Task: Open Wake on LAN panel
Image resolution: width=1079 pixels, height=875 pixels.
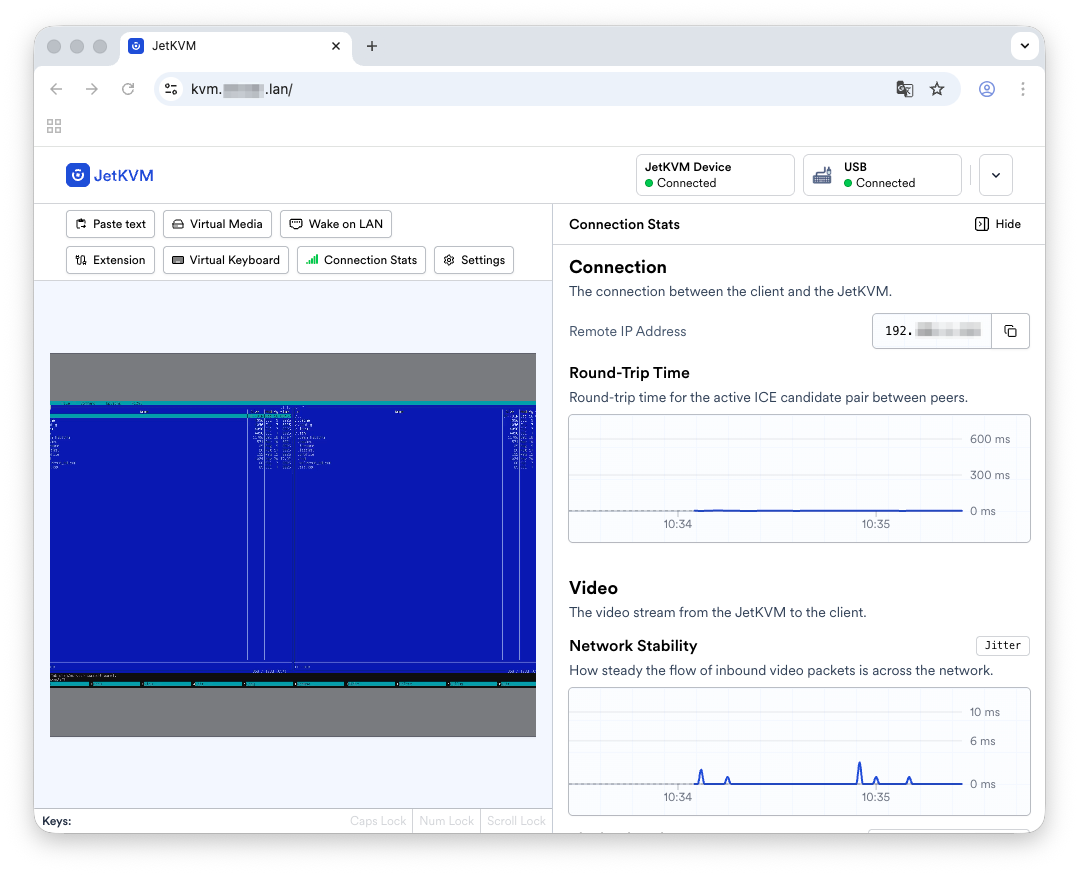Action: tap(336, 224)
